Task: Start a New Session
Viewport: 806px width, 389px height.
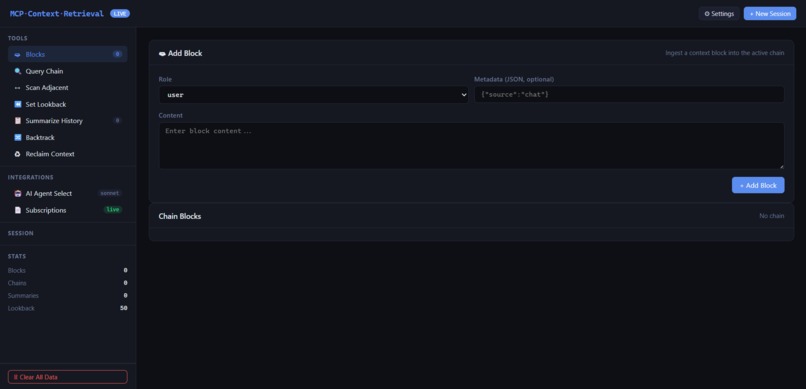Action: (x=770, y=14)
